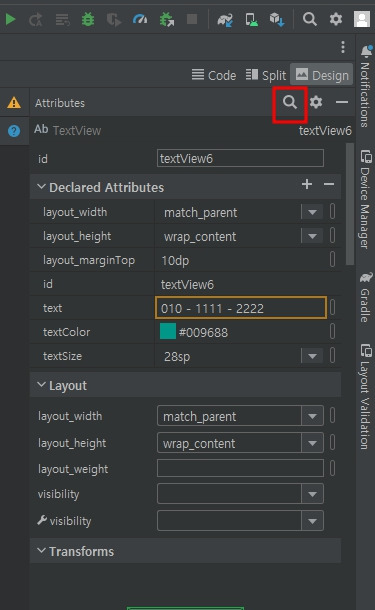Remove declared attribute with minus icon
This screenshot has width=375, height=610.
pos(329,184)
